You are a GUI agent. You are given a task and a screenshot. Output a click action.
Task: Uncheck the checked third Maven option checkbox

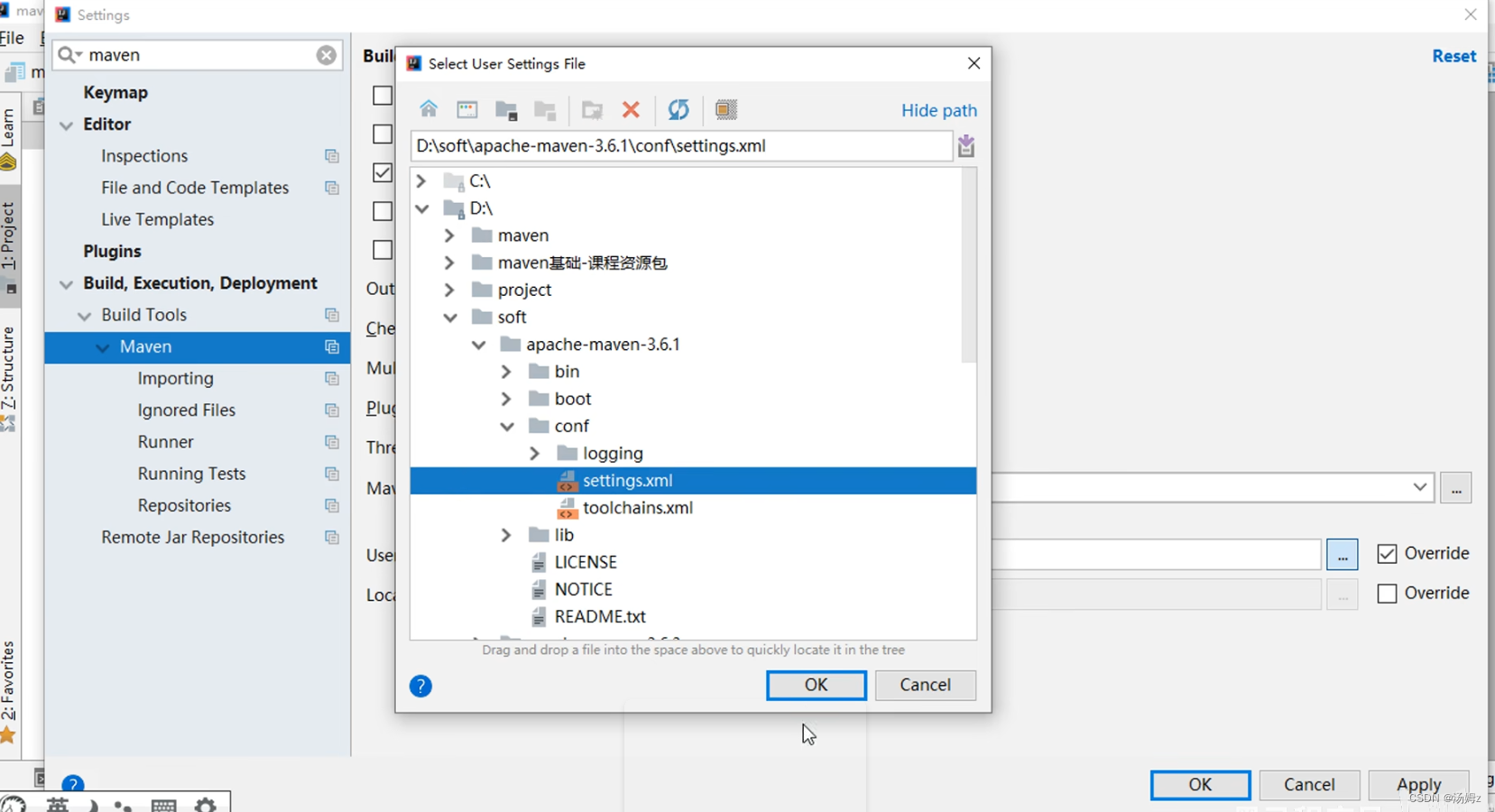click(383, 172)
